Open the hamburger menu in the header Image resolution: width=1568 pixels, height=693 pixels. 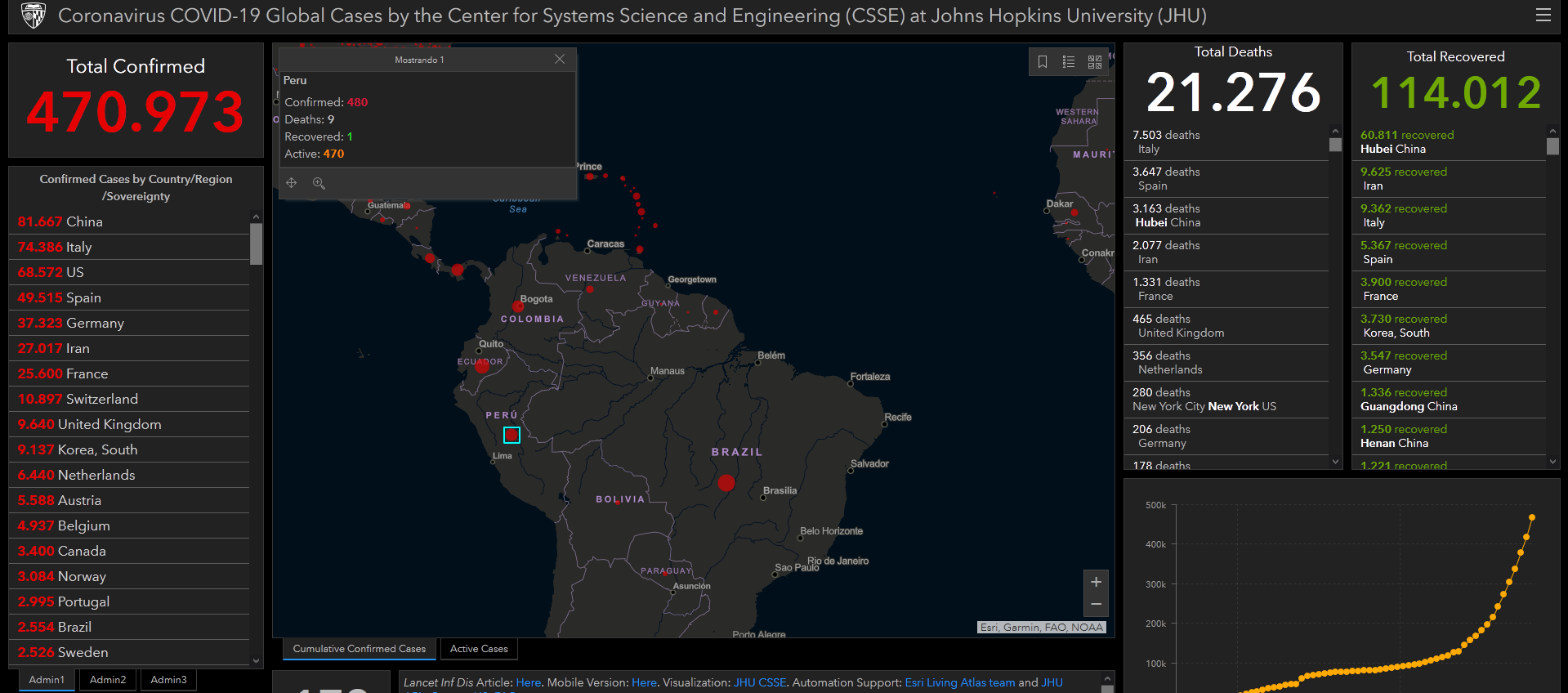1543,15
